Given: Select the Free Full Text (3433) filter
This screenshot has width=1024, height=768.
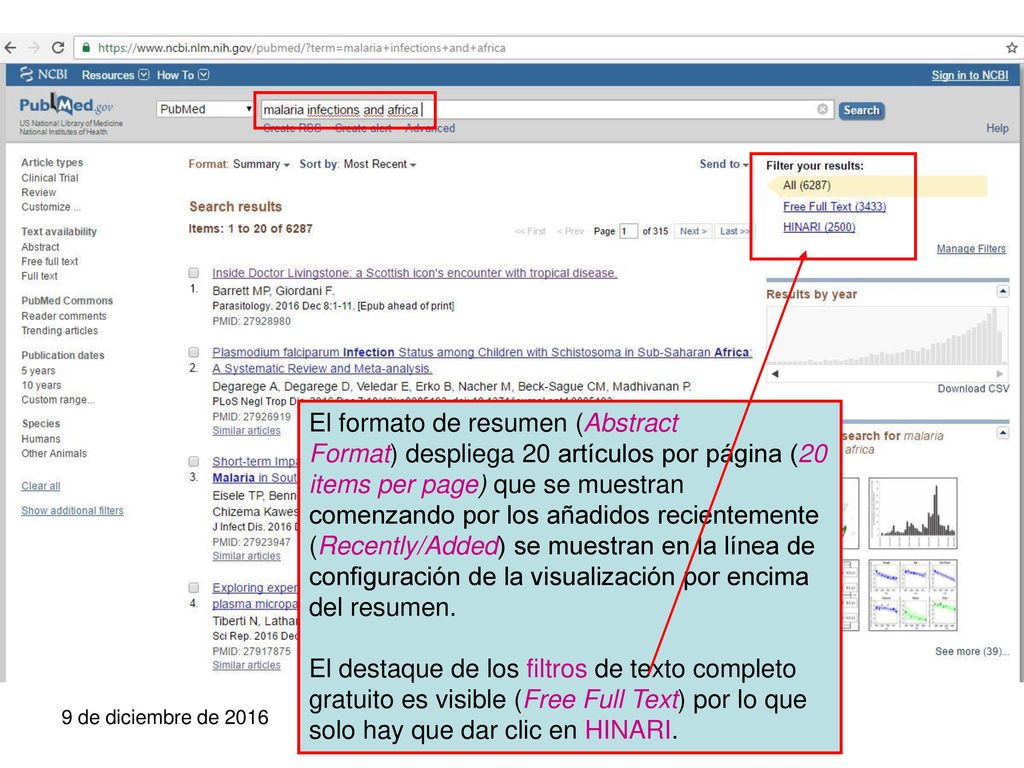Looking at the screenshot, I should coord(835,206).
